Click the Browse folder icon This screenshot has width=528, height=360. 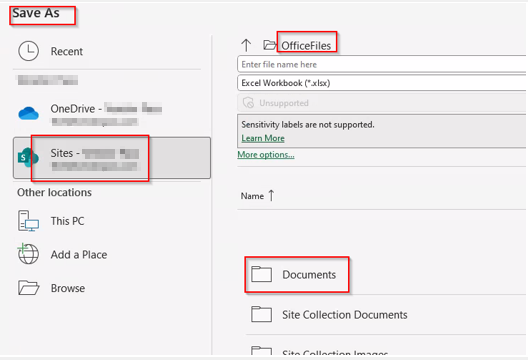coord(29,288)
